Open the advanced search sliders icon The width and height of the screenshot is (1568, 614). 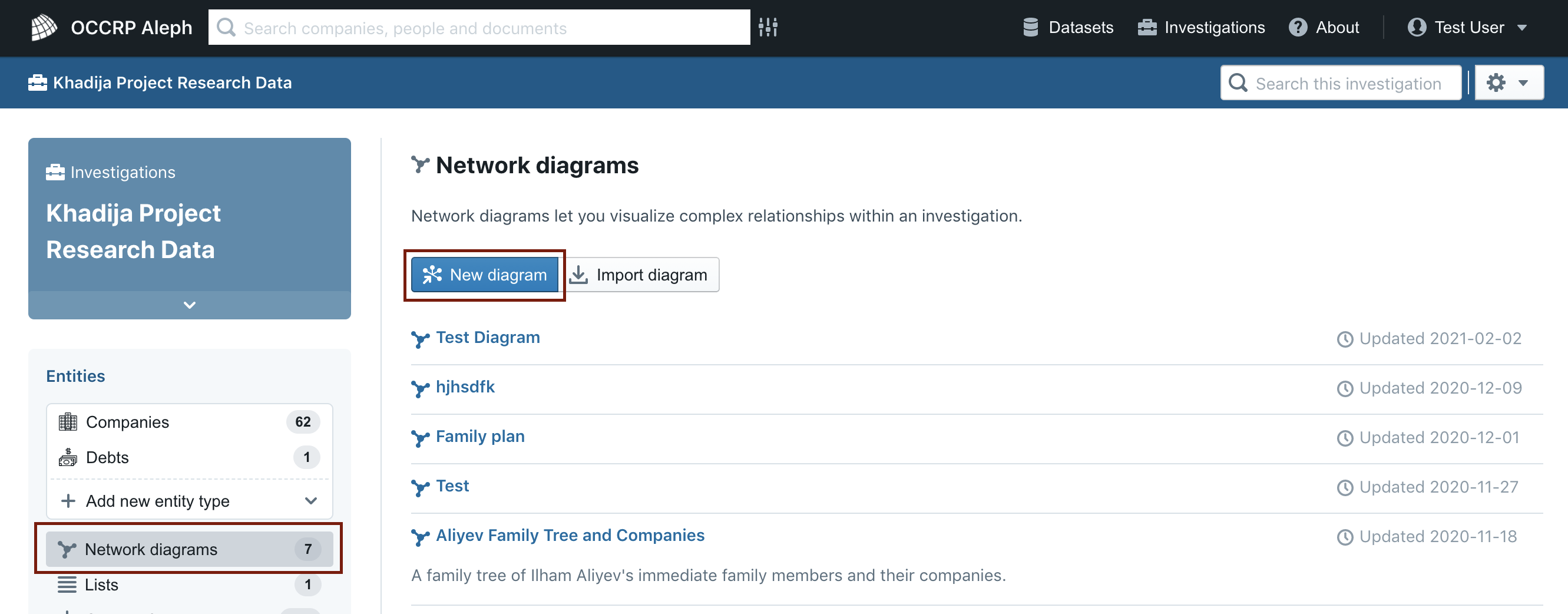click(x=768, y=28)
